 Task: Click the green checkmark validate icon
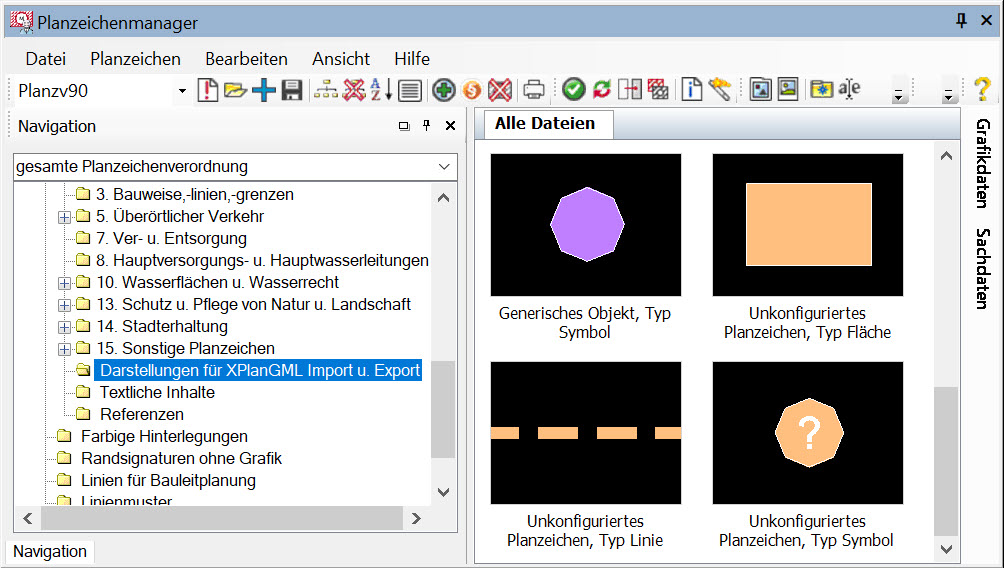click(573, 90)
